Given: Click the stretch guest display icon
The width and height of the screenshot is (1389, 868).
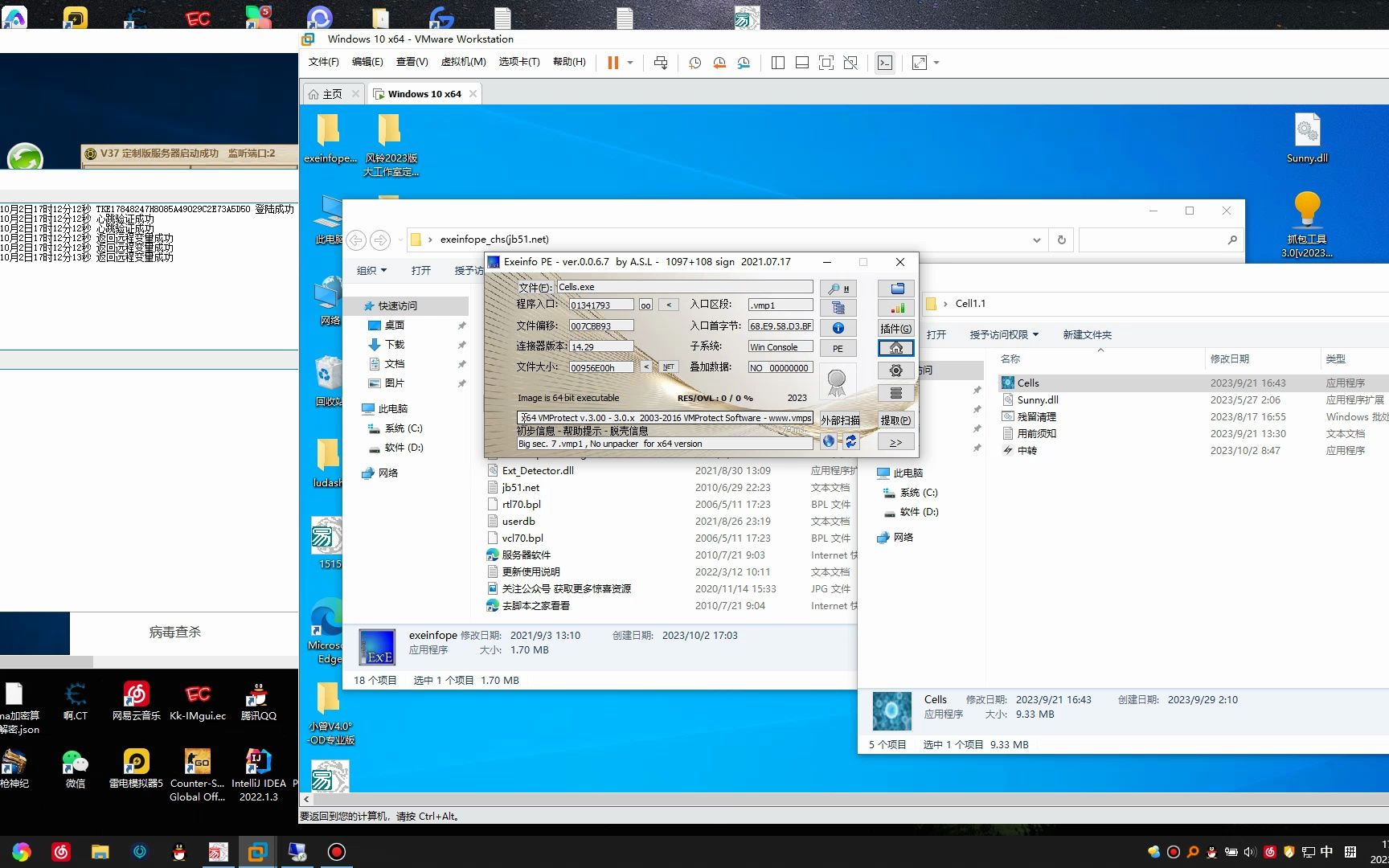Looking at the screenshot, I should pos(920,63).
